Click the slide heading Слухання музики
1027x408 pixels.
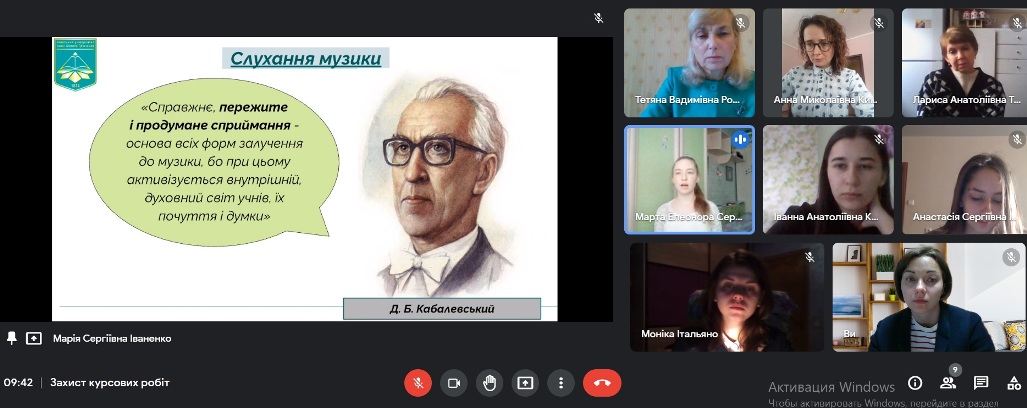pyautogui.click(x=305, y=58)
